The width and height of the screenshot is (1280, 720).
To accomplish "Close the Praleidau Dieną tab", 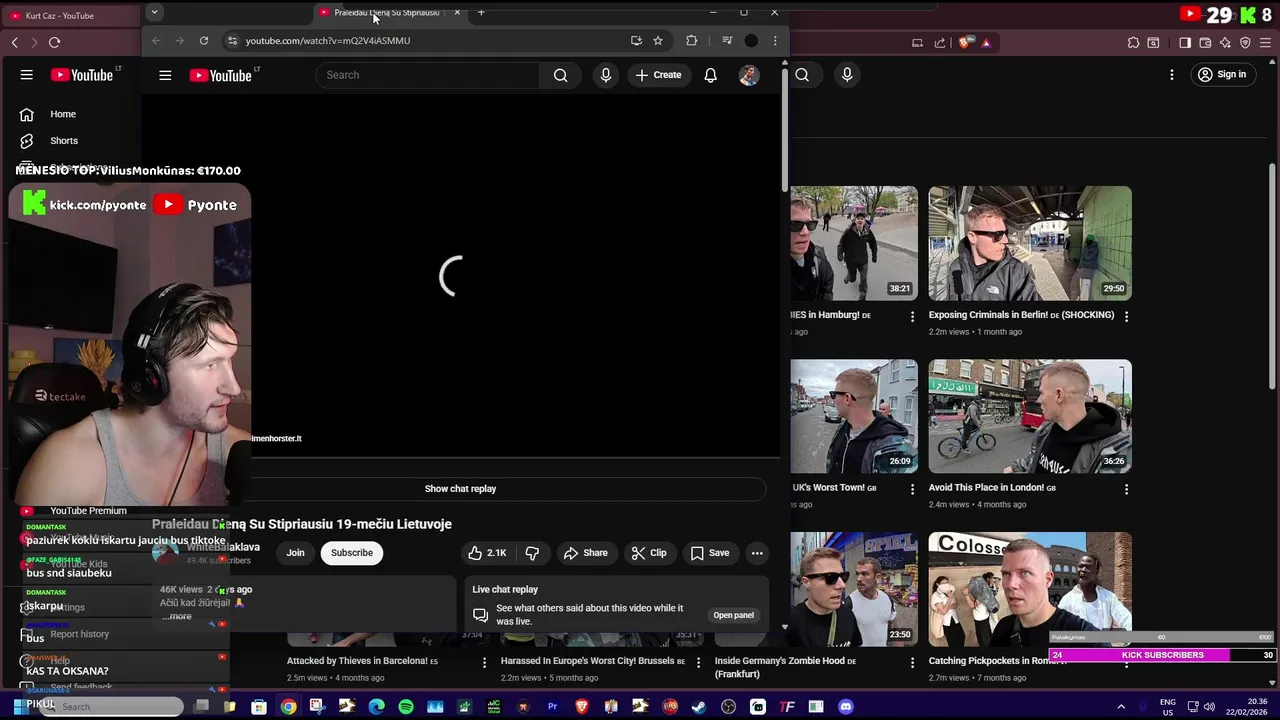I will (457, 12).
